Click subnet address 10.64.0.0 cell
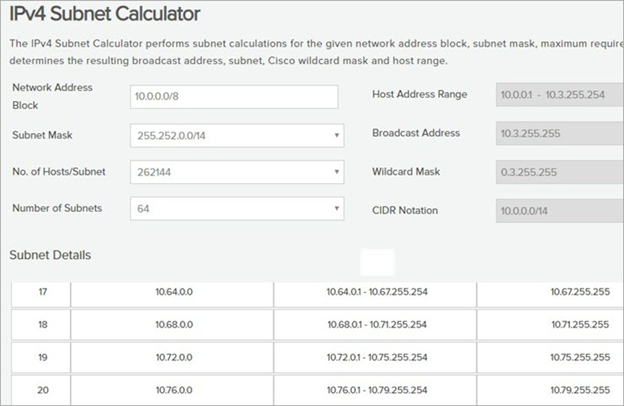Screen dimensions: 624x406 click(x=171, y=293)
